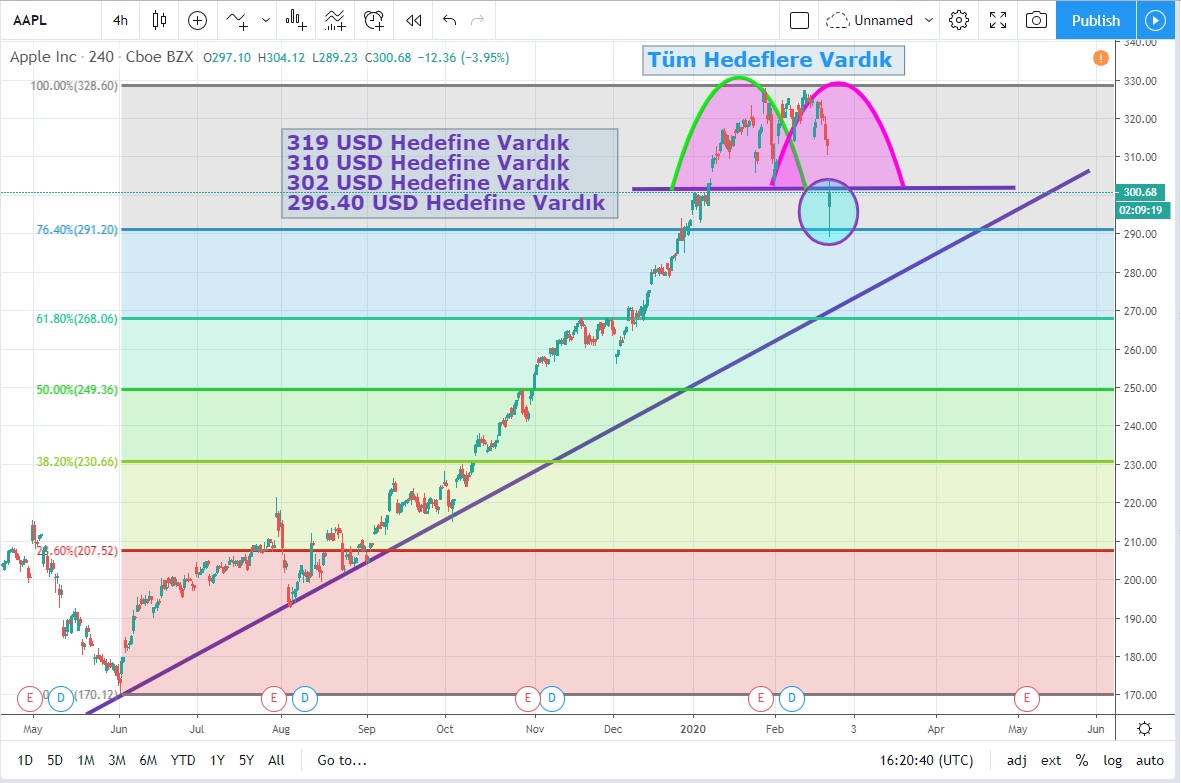Viewport: 1181px width, 783px height.
Task: Select the 5D date range
Action: pos(55,760)
